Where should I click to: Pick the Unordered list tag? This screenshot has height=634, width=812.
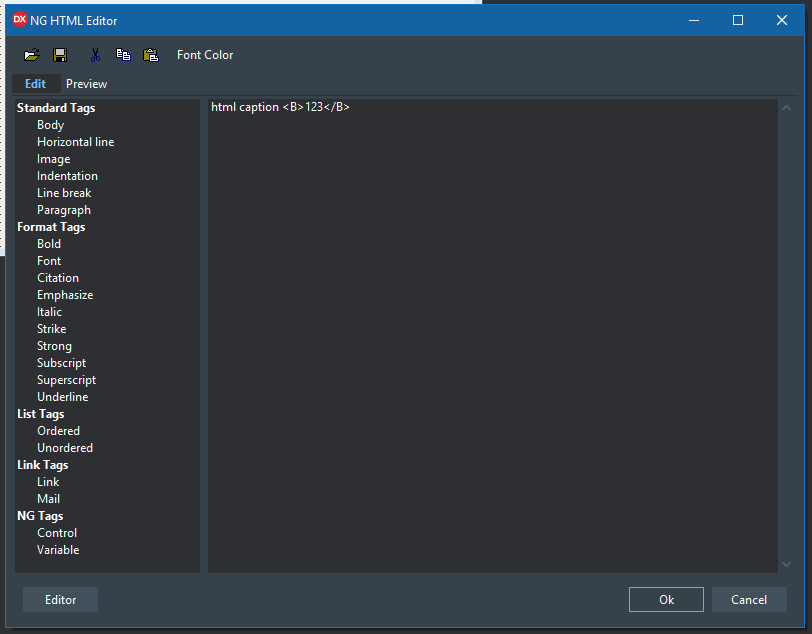65,448
